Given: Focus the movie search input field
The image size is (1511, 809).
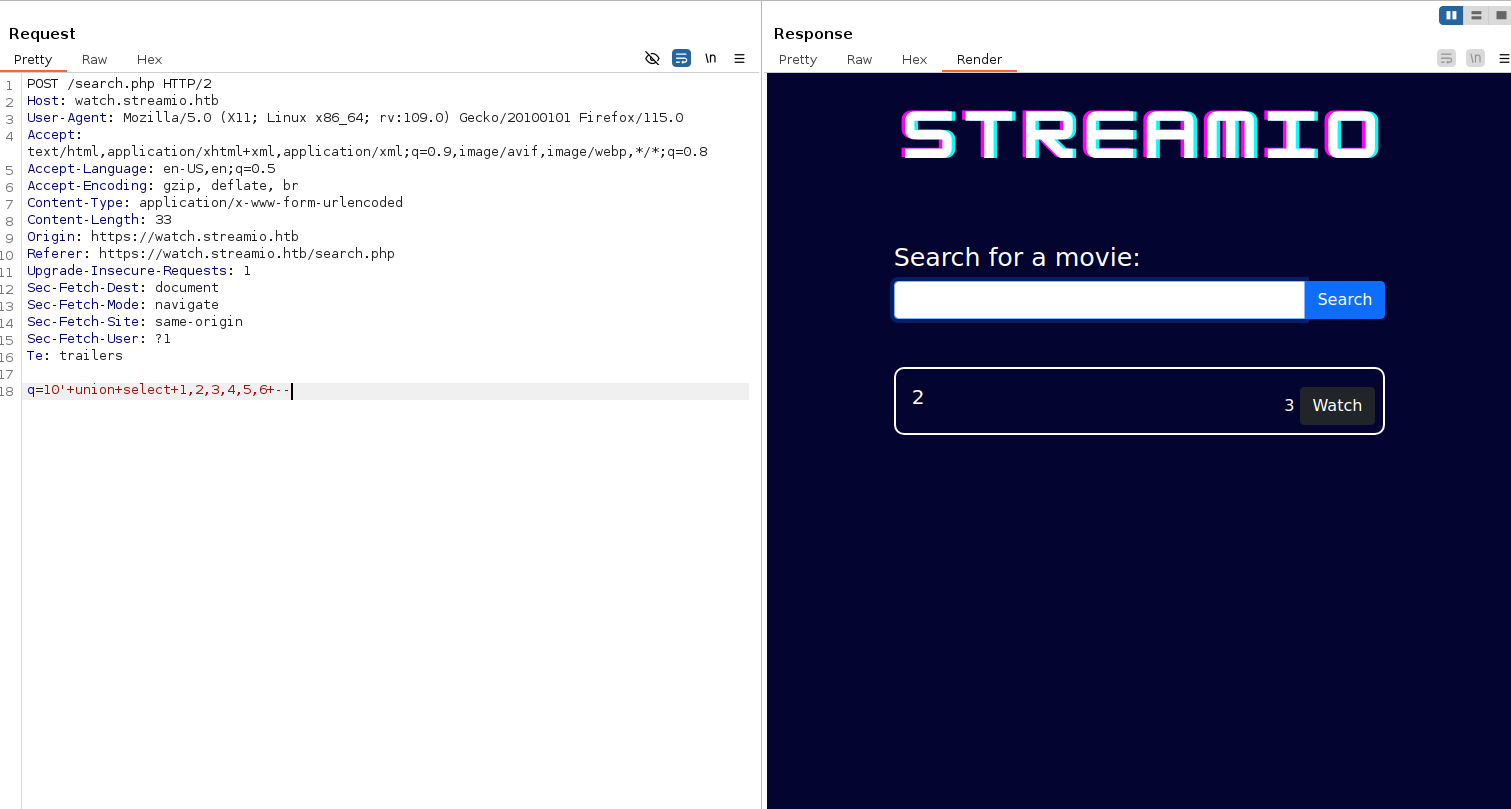Looking at the screenshot, I should point(1098,300).
